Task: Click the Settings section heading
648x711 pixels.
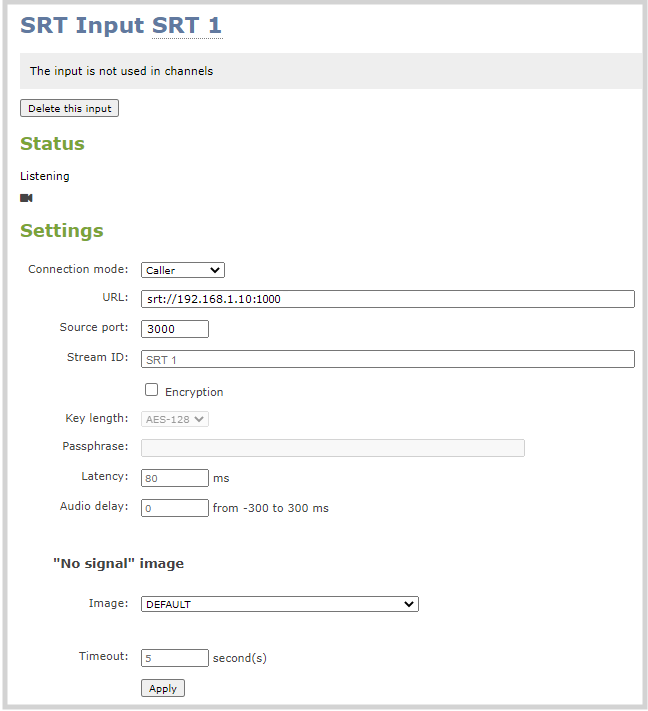Action: point(62,230)
